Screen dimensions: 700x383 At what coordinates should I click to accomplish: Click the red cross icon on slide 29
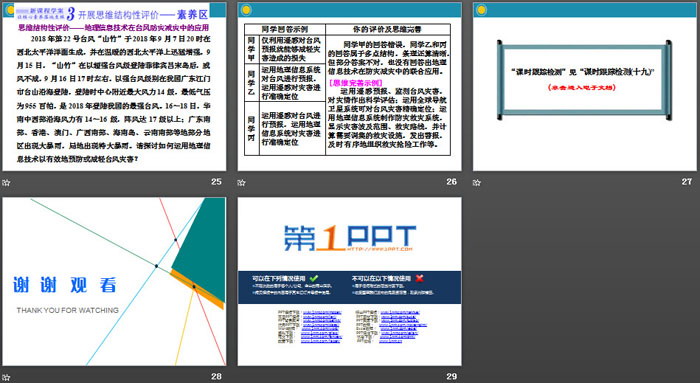[x=419, y=278]
